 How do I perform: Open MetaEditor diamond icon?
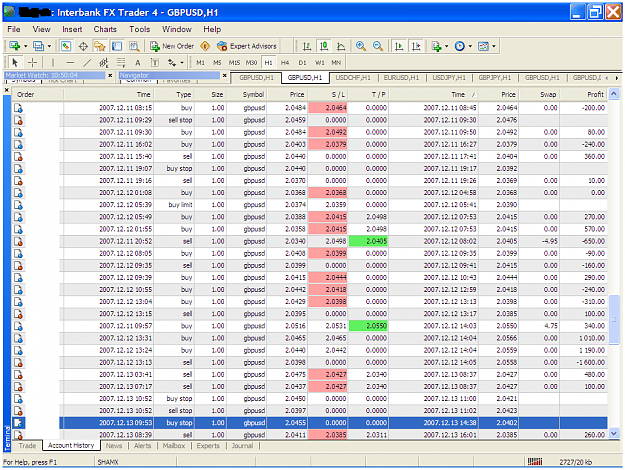pos(205,46)
